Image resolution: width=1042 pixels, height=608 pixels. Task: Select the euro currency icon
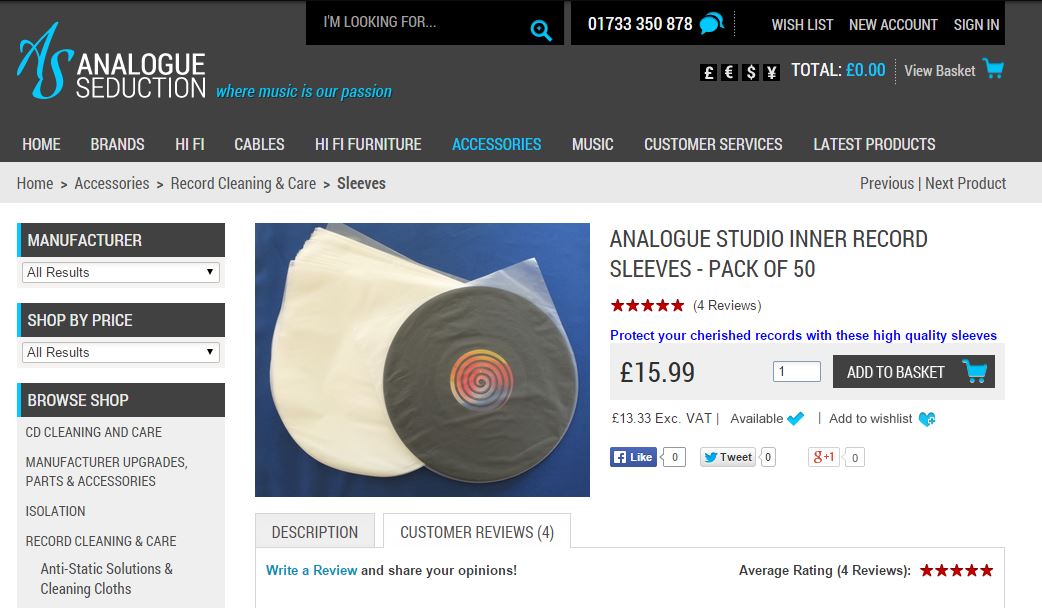729,72
